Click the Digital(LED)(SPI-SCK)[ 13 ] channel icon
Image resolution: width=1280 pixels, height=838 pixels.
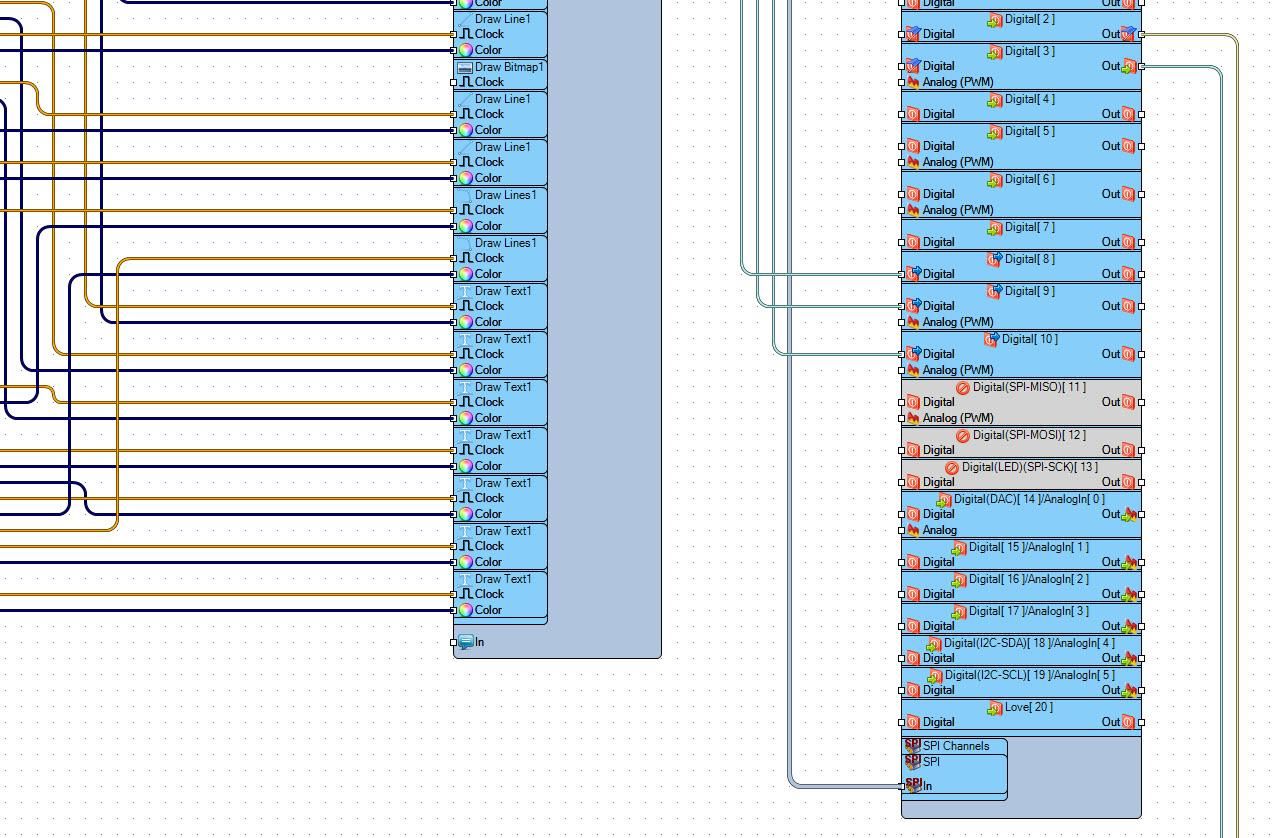952,467
